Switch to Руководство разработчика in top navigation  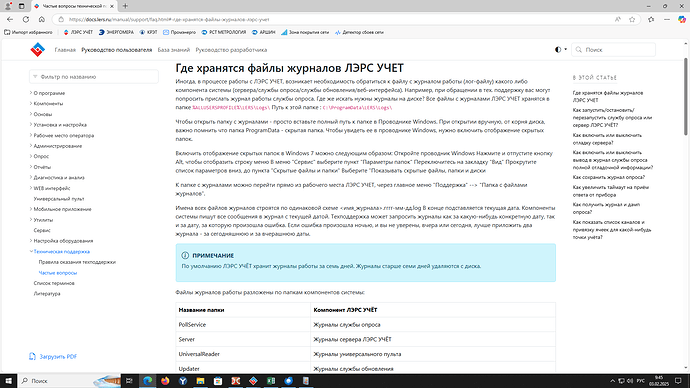point(231,50)
